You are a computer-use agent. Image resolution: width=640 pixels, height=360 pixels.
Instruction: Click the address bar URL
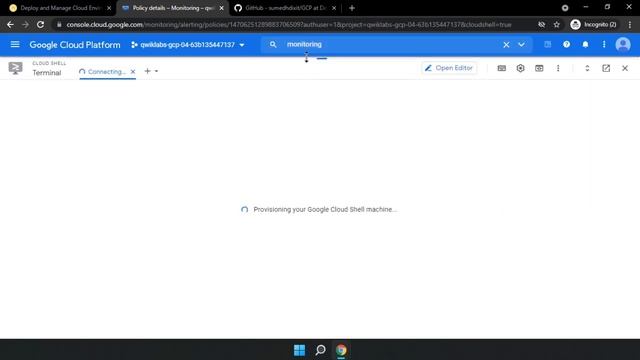pos(289,24)
